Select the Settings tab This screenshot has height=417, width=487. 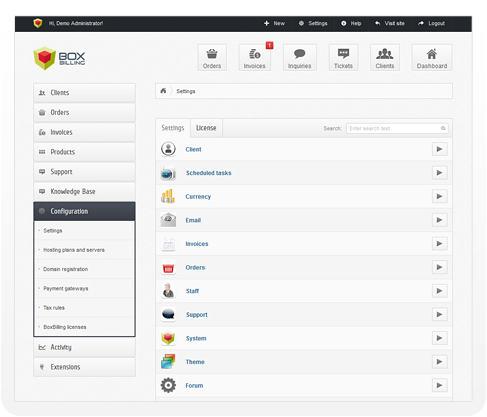point(173,128)
